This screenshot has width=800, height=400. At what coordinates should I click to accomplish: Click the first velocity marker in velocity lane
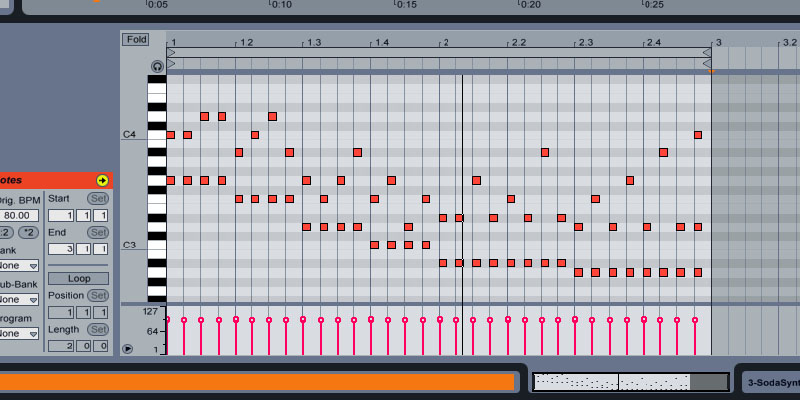click(x=168, y=320)
